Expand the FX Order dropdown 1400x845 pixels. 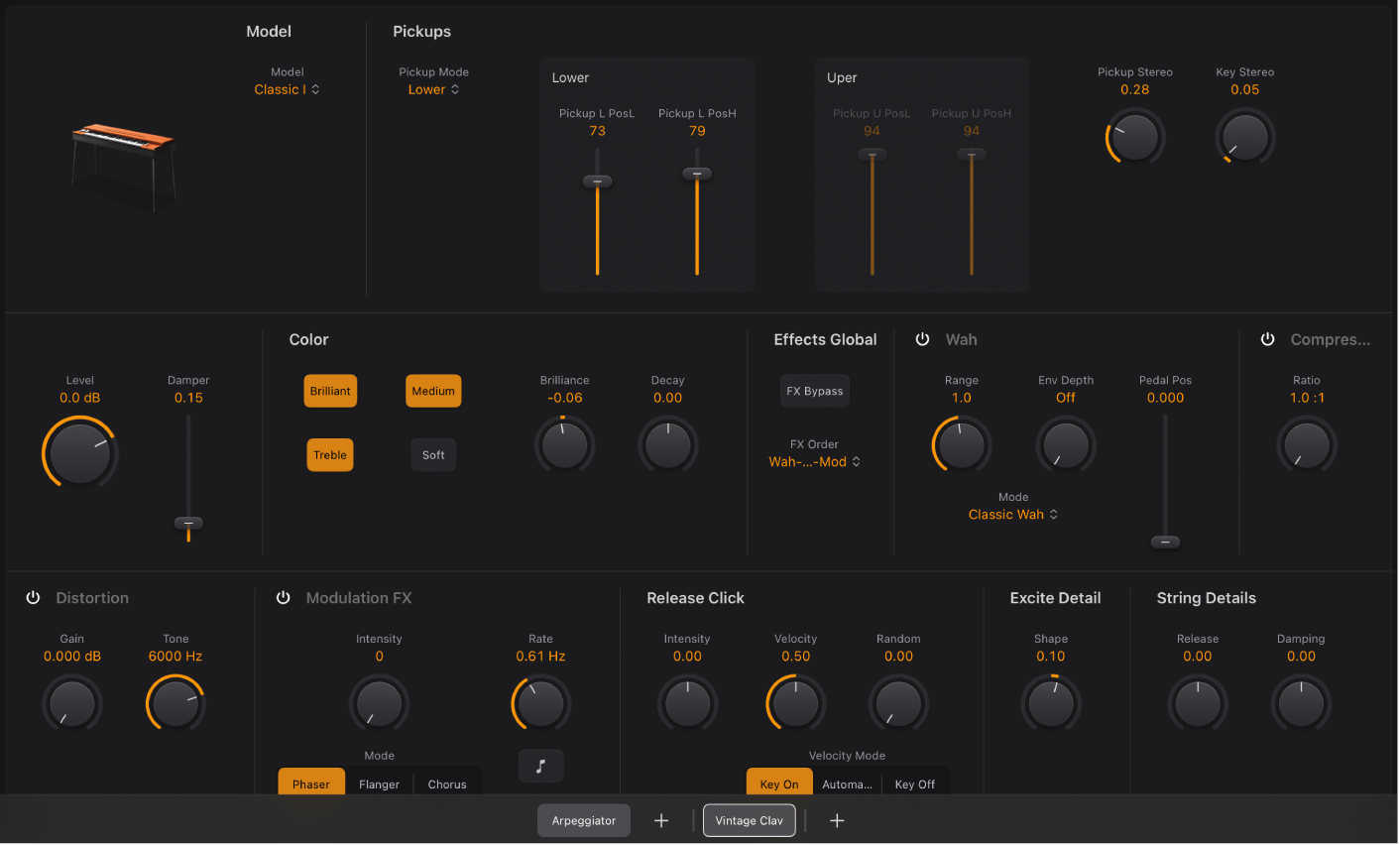point(814,462)
